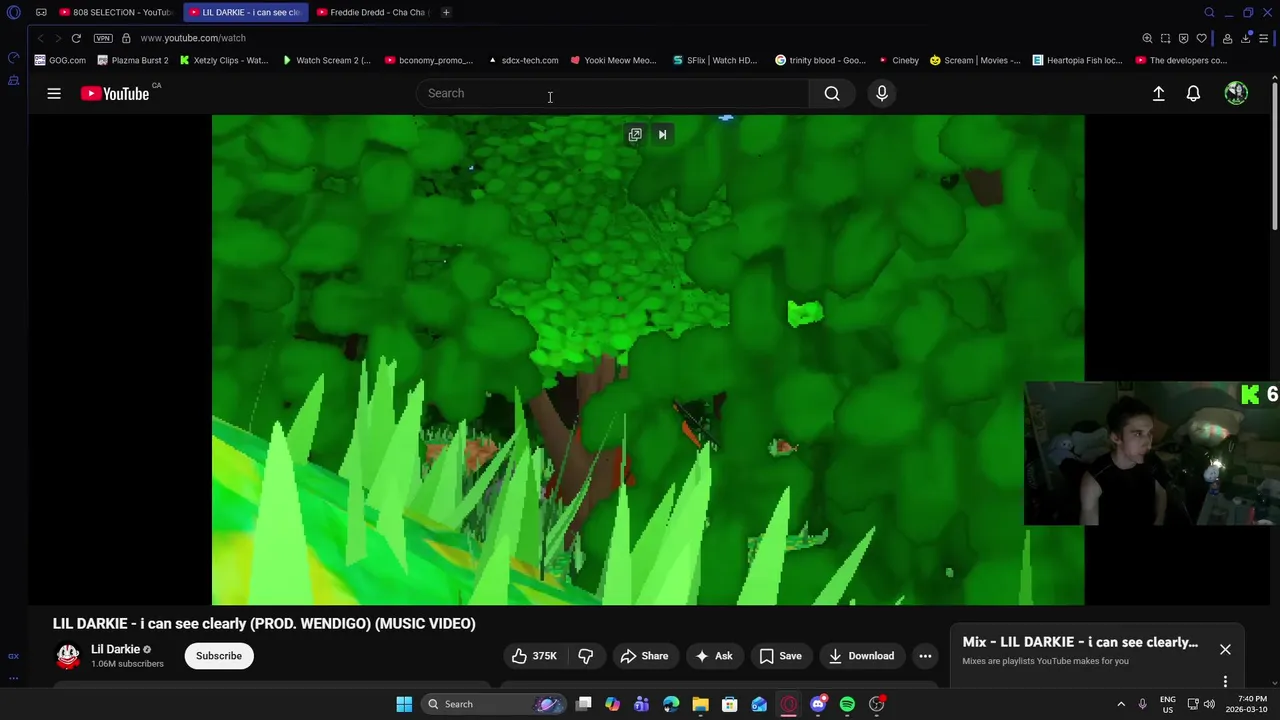Subscribe to Lil Darkie channel
Viewport: 1280px width, 720px height.
(219, 656)
